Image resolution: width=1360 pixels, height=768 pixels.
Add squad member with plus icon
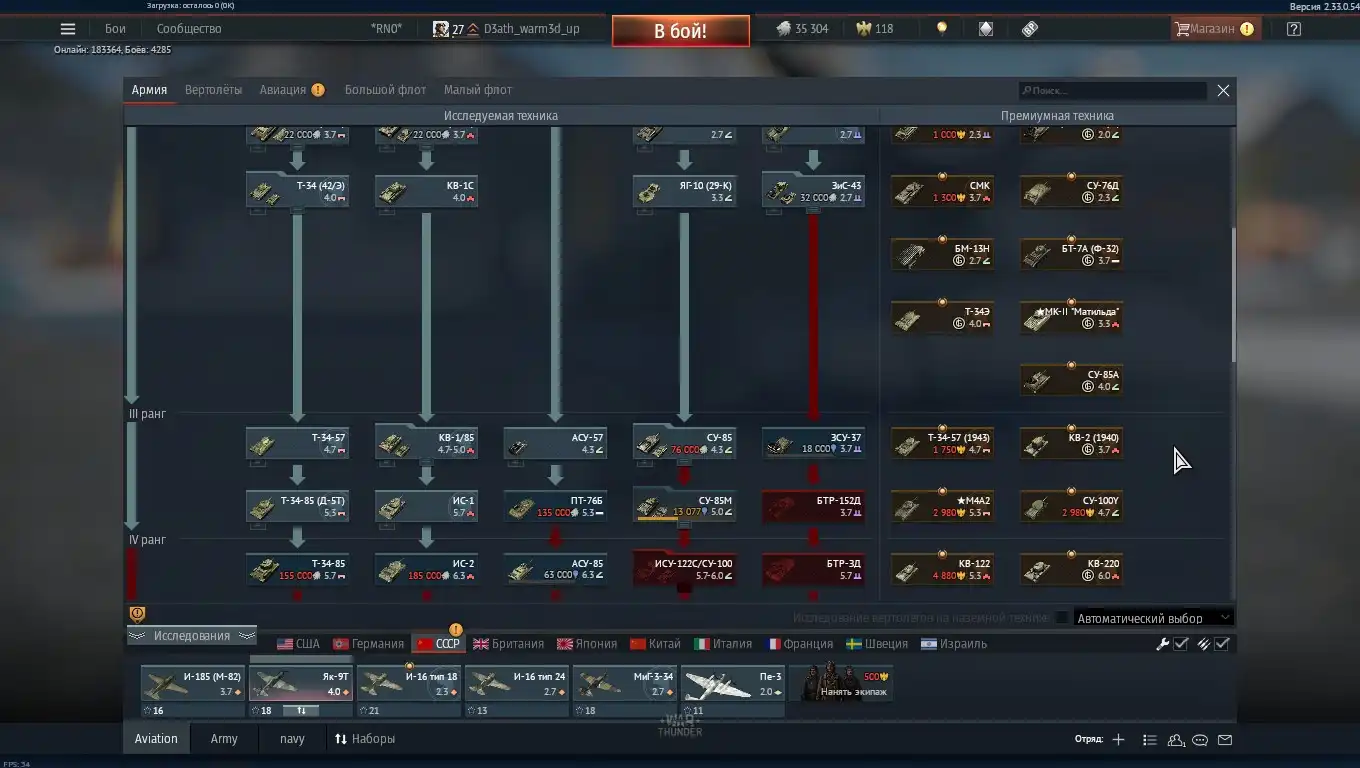pos(1118,740)
